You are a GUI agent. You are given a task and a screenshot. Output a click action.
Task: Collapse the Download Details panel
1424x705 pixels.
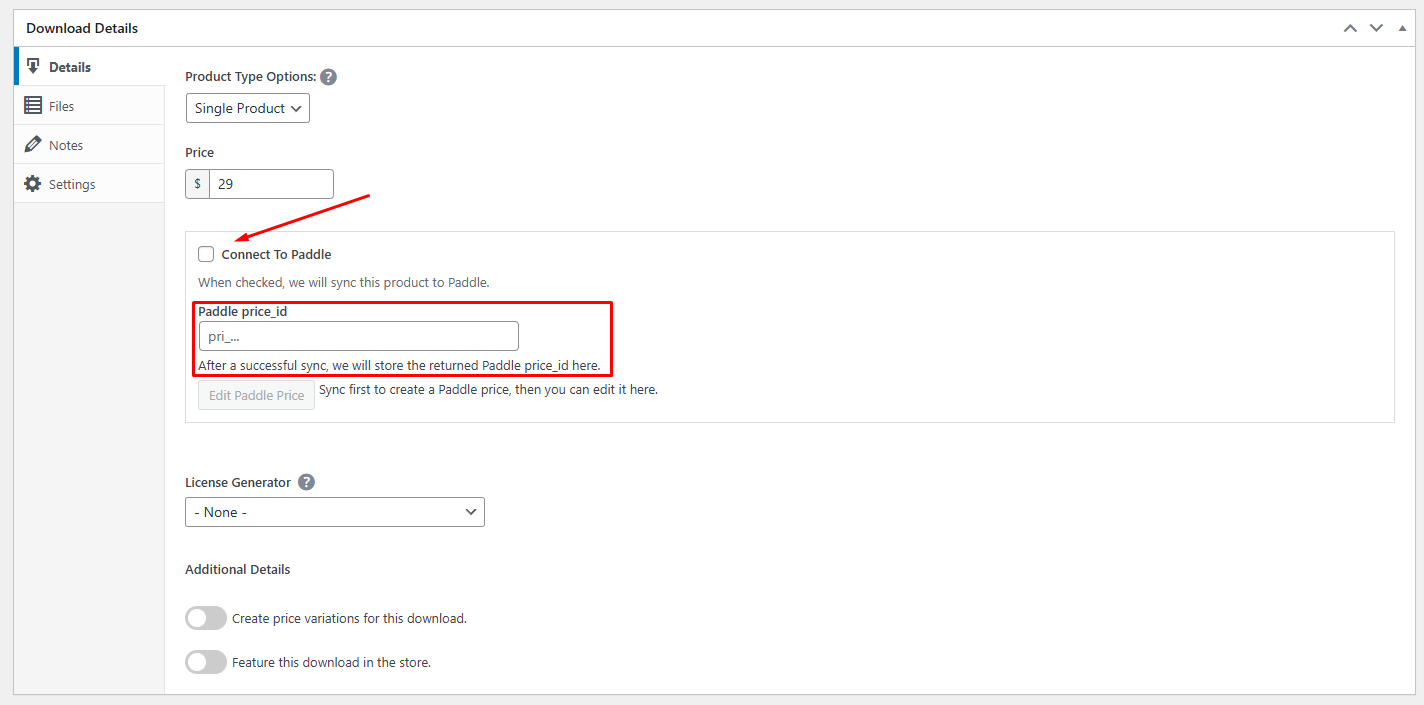coord(1402,28)
